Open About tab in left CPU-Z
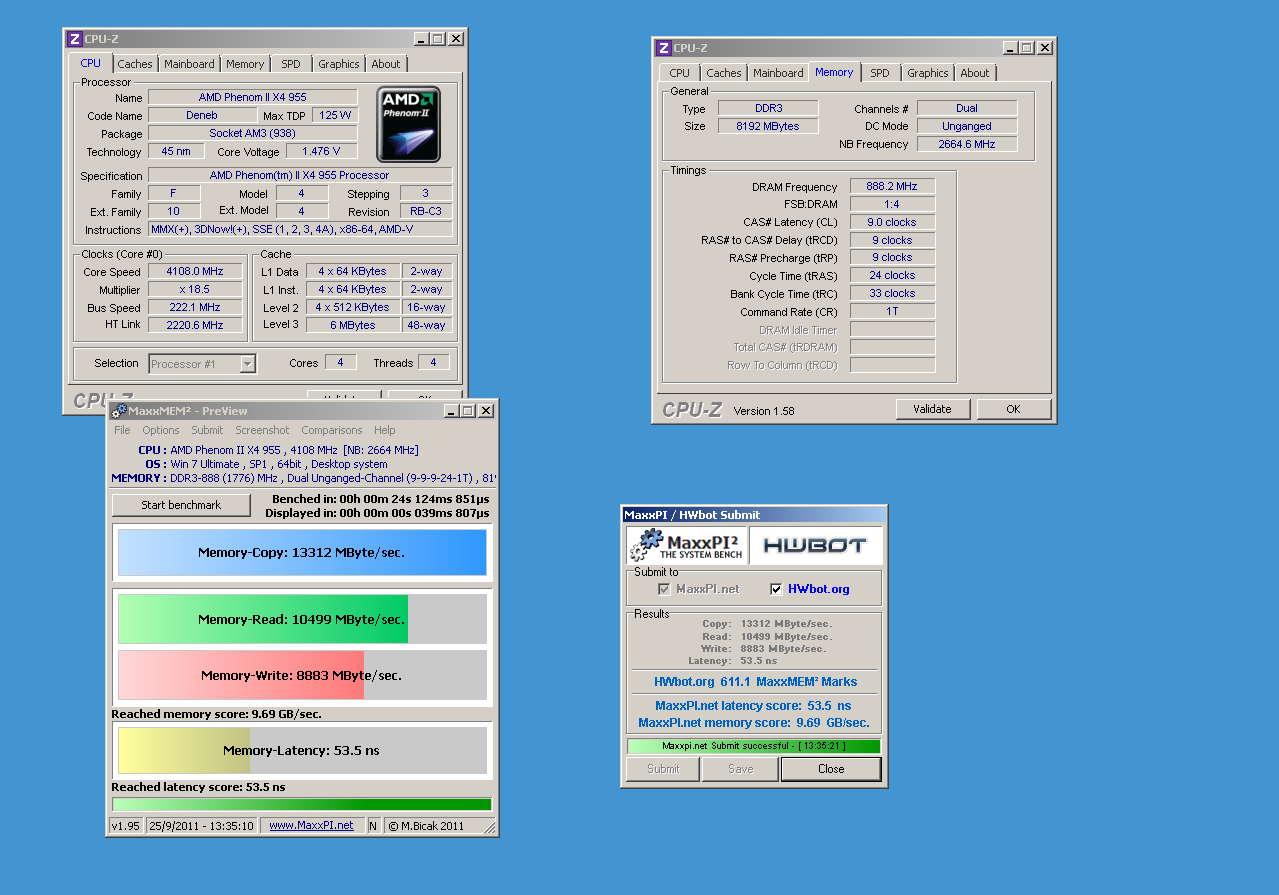Image resolution: width=1279 pixels, height=895 pixels. 386,64
